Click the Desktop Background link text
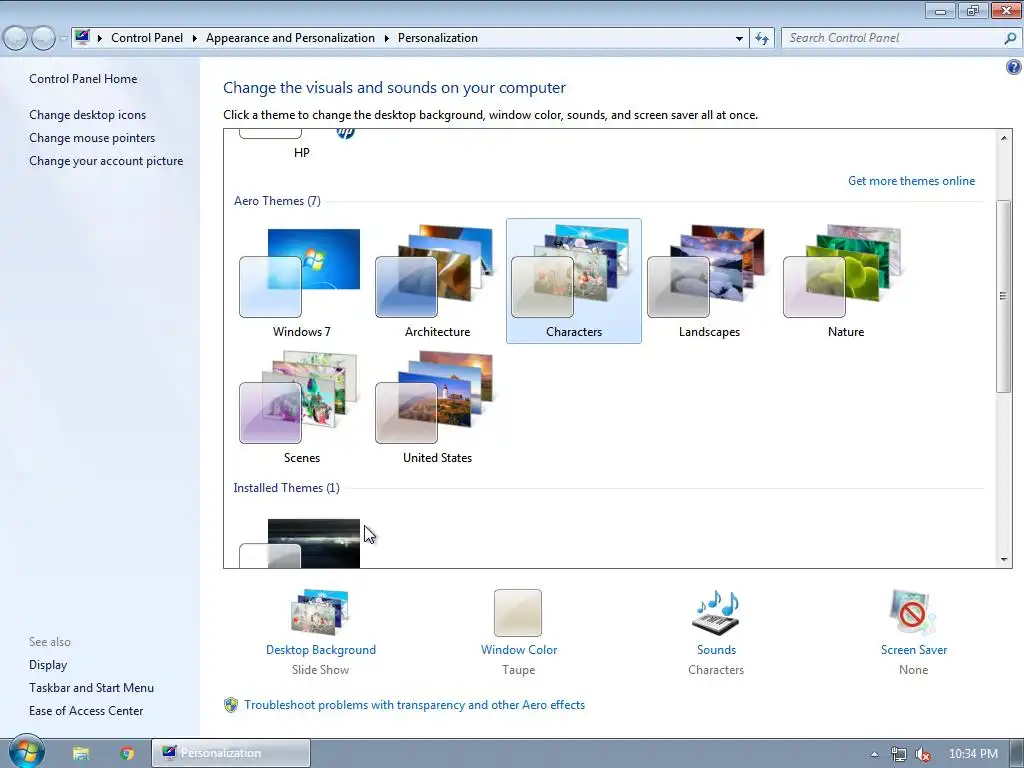This screenshot has width=1024, height=768. 321,650
